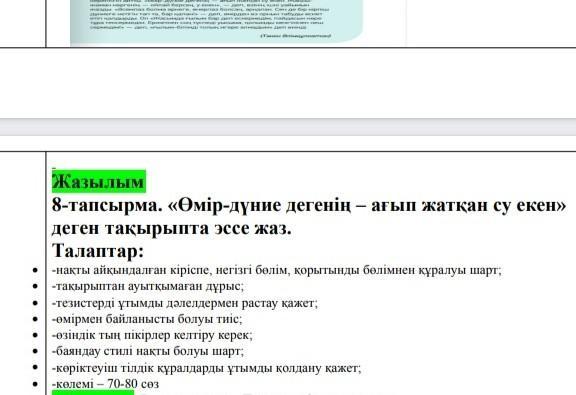The image size is (576, 395).
Task: Click the line '-өмірмен байланысты болуы тиіс;'
Action: point(147,319)
